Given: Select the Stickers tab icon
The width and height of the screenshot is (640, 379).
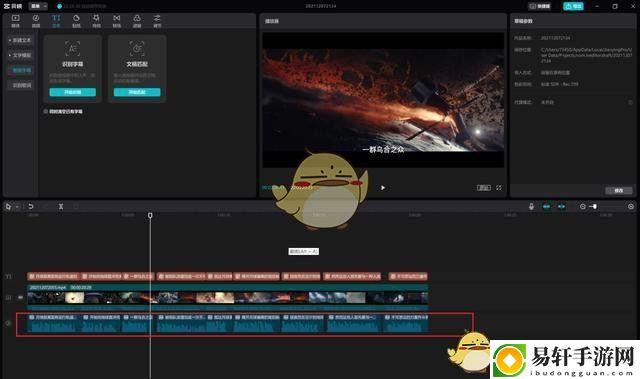Looking at the screenshot, I should click(76, 20).
